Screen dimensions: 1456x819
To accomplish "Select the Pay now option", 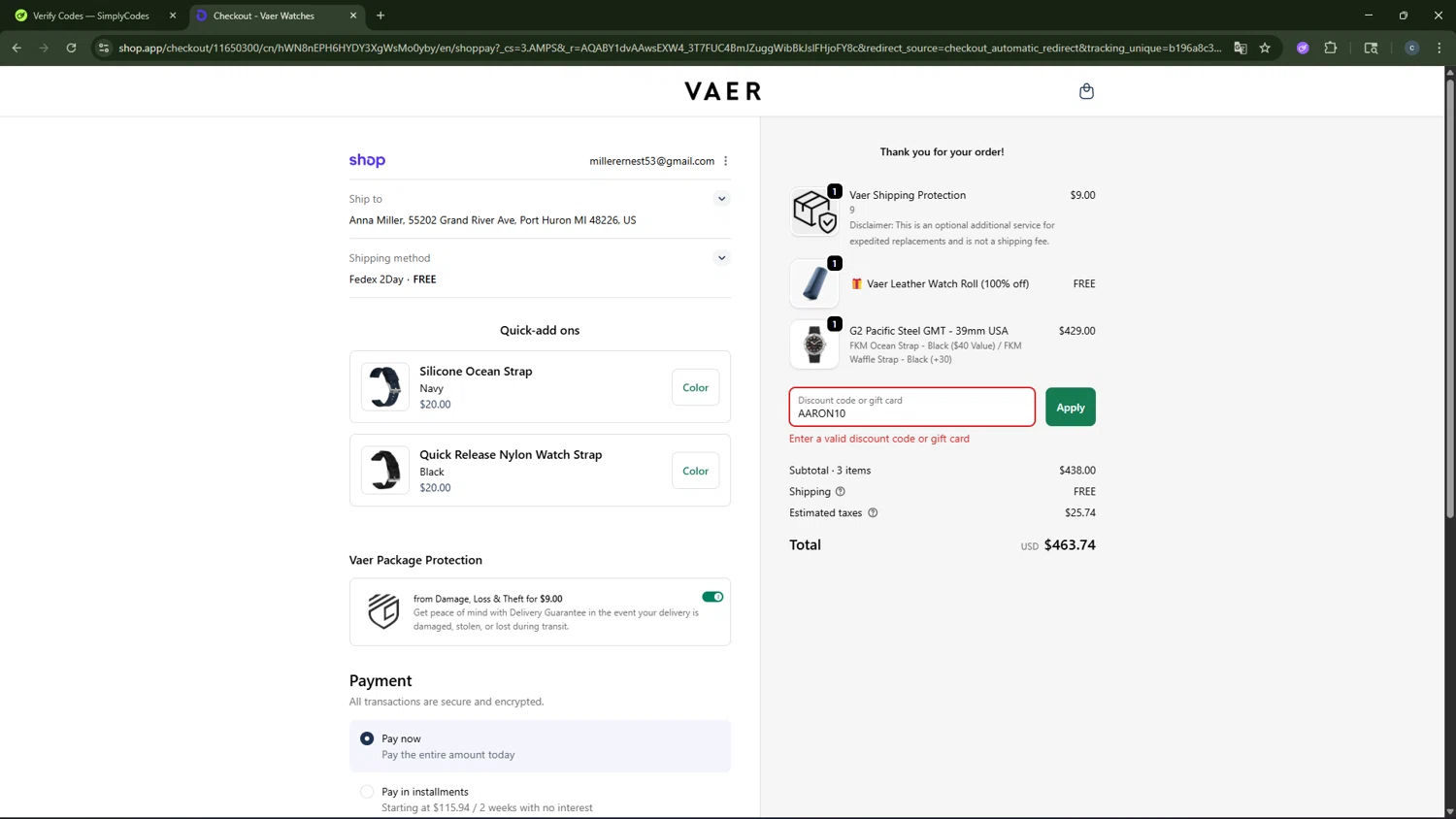I will 367,738.
